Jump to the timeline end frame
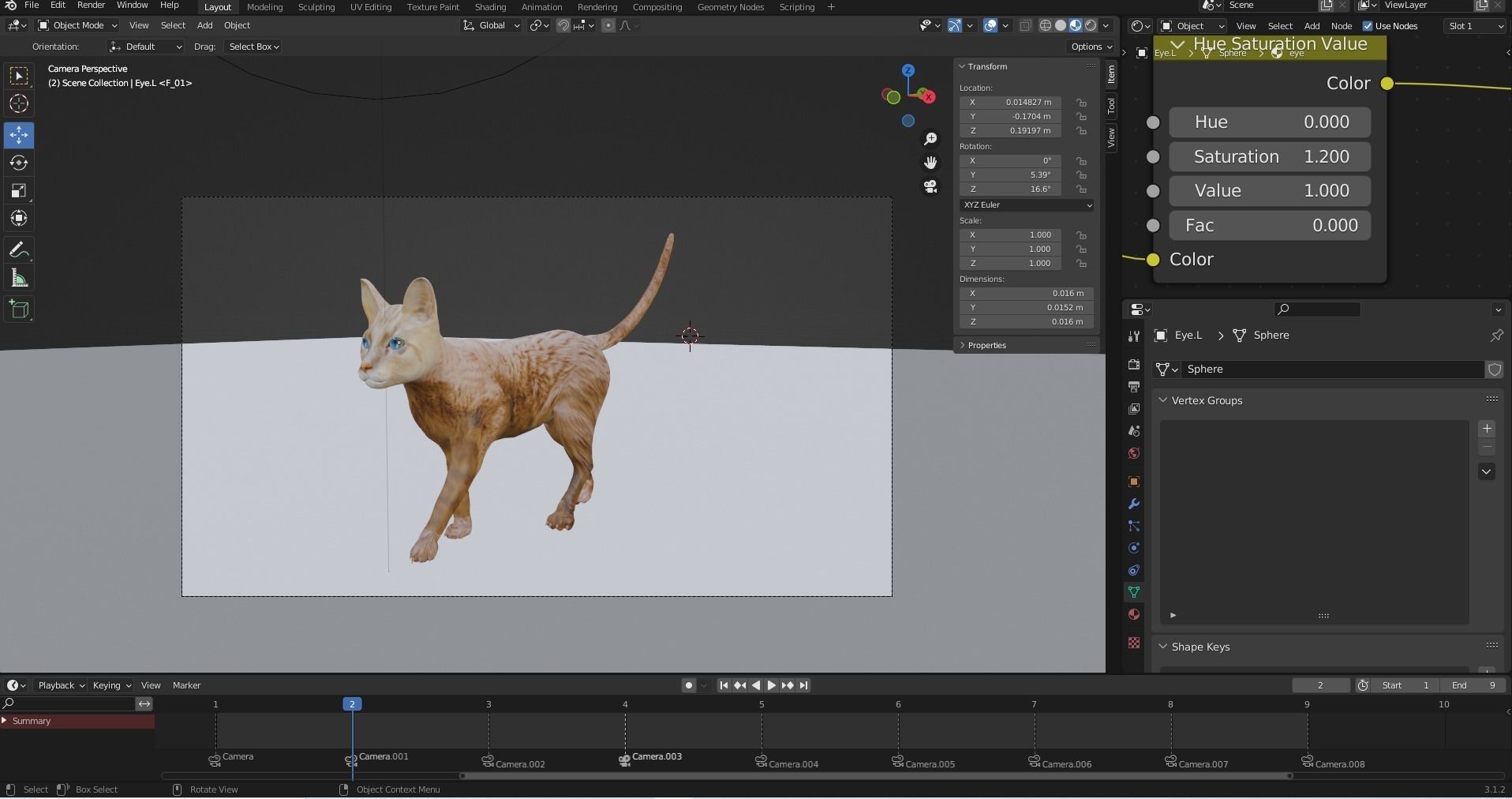 tap(803, 685)
